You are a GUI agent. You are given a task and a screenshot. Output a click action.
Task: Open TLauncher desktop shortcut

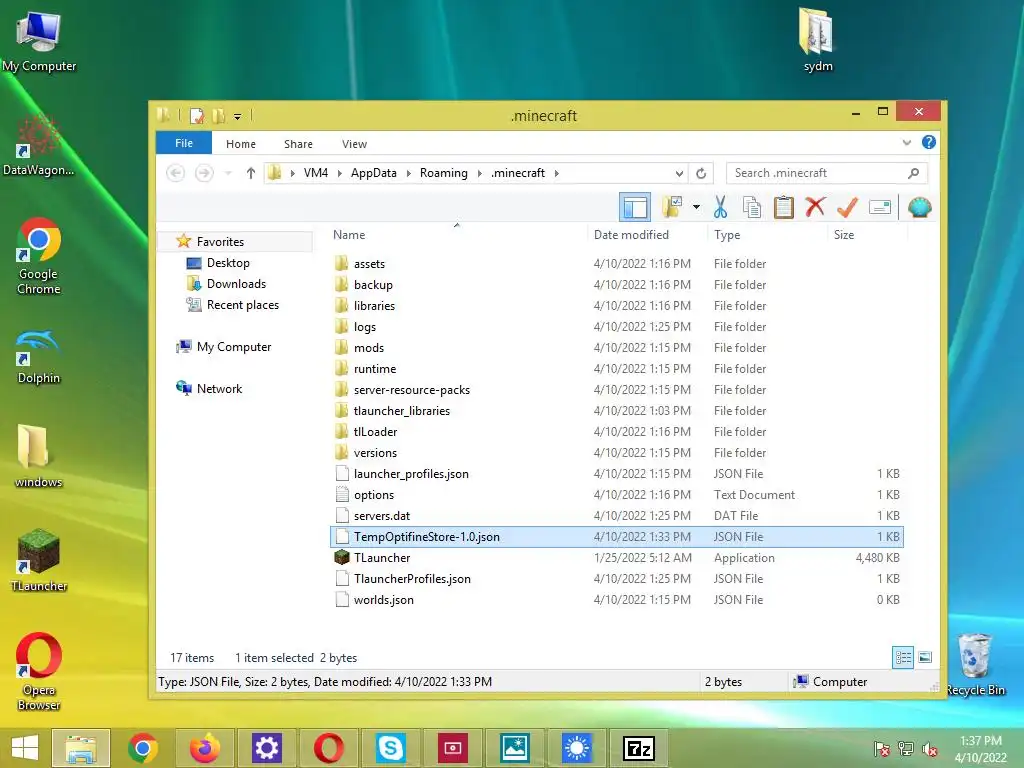tap(39, 561)
